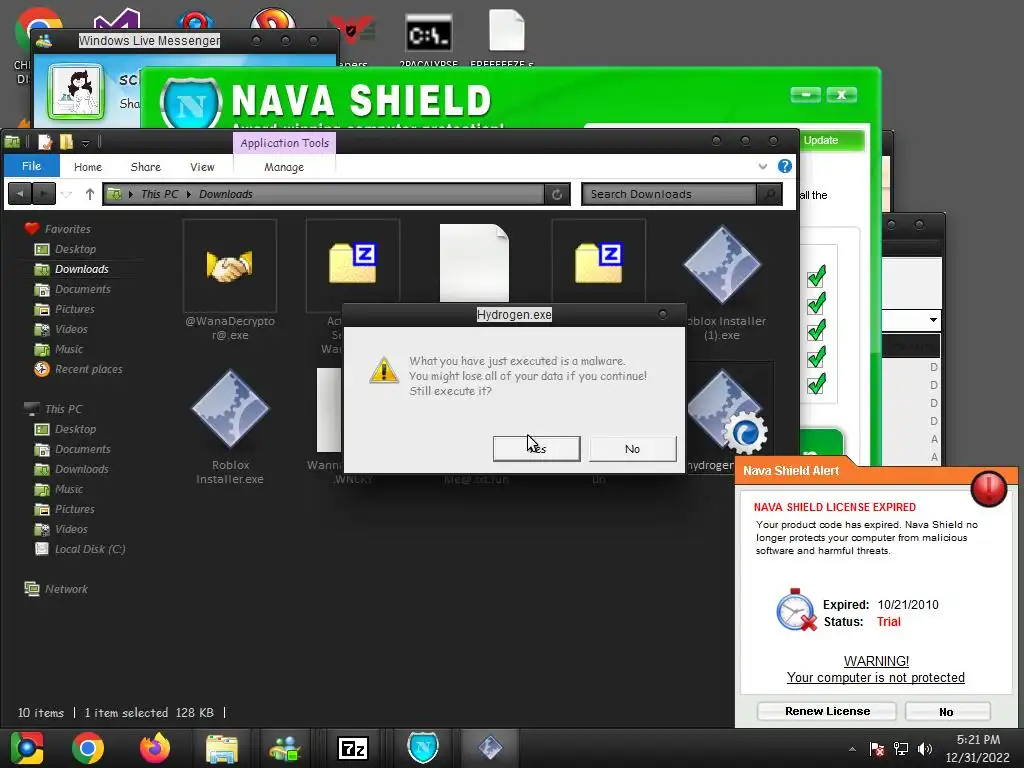Select Roblox Installer.exe file icon
The width and height of the screenshot is (1024, 768).
[x=230, y=409]
